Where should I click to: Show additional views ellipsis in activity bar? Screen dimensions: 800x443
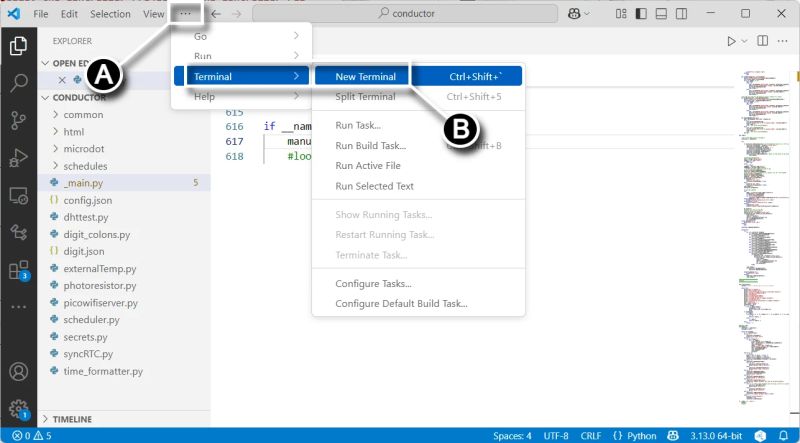tap(18, 307)
